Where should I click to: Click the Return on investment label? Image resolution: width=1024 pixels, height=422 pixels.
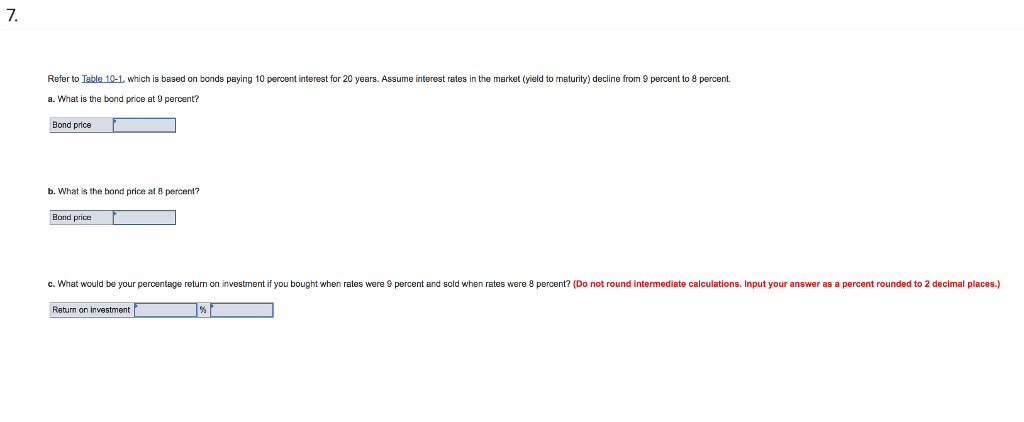pos(91,310)
